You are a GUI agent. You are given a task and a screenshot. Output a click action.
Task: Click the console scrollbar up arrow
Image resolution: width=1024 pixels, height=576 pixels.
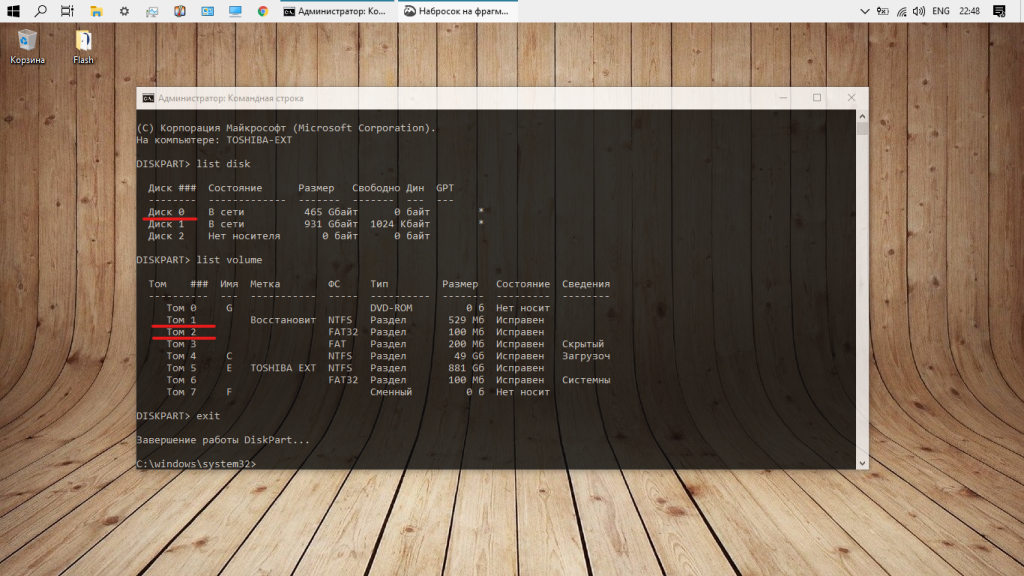[862, 116]
